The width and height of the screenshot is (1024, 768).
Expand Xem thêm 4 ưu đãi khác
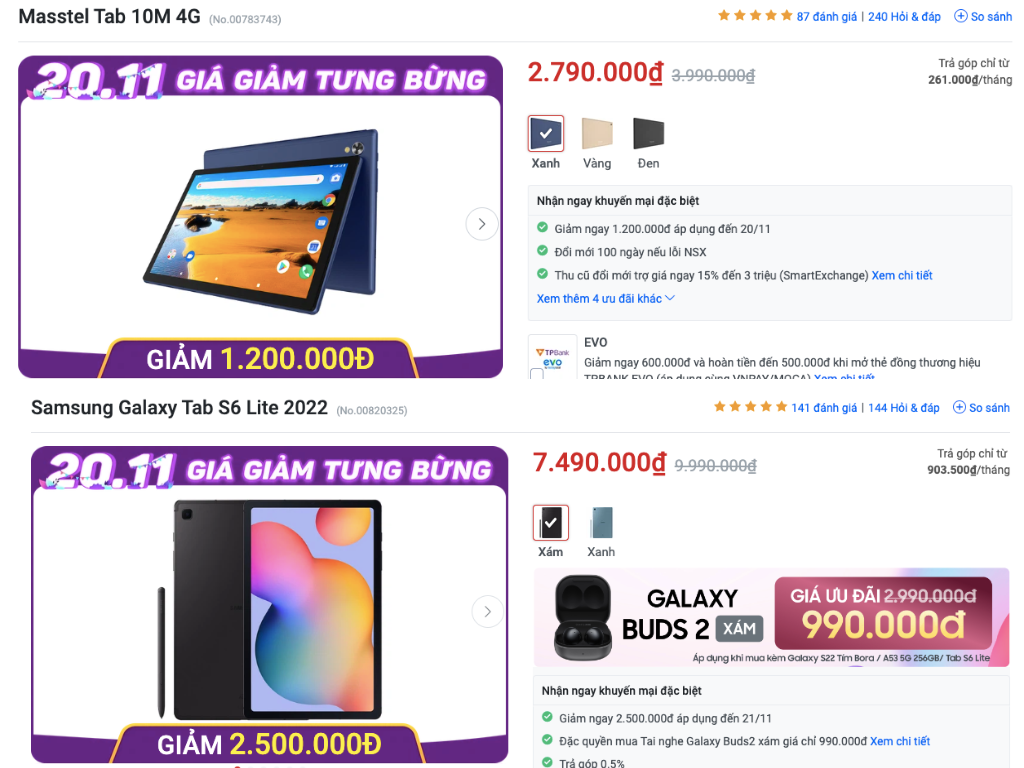point(605,298)
